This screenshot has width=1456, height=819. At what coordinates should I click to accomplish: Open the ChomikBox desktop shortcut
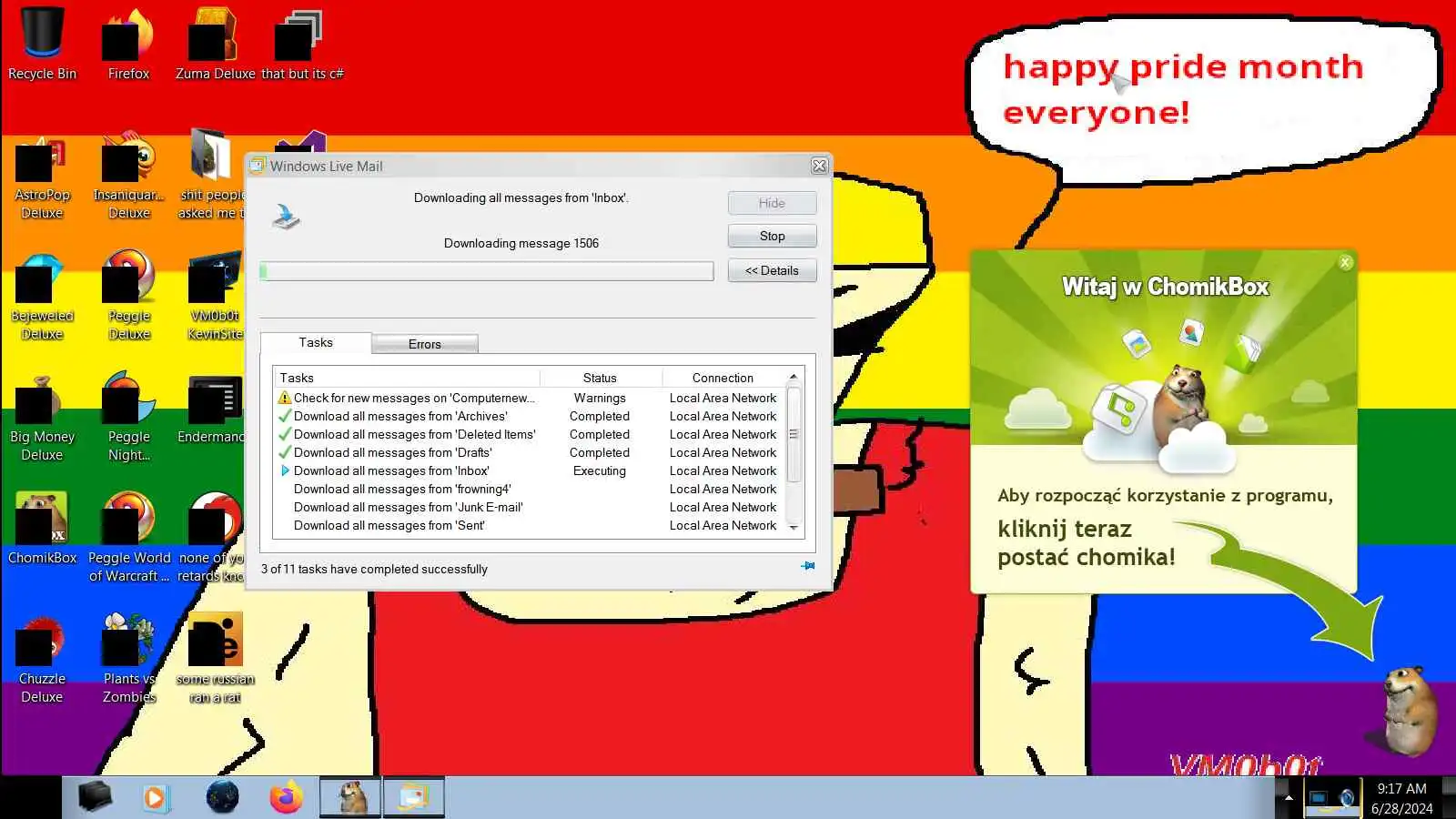[x=42, y=529]
